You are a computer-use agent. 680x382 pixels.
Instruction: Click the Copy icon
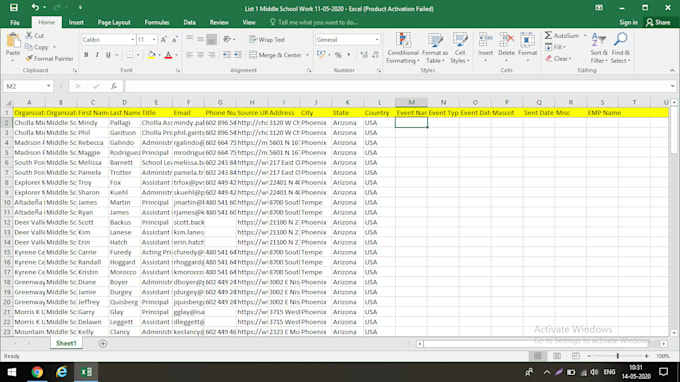[x=29, y=47]
